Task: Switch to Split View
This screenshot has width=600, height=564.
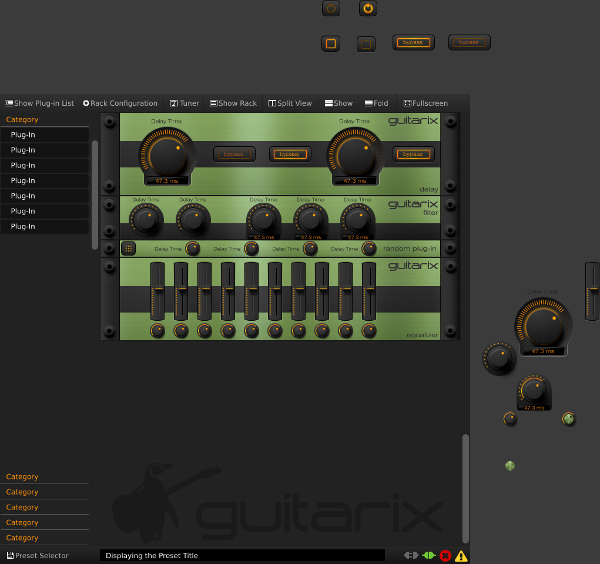Action: 290,103
